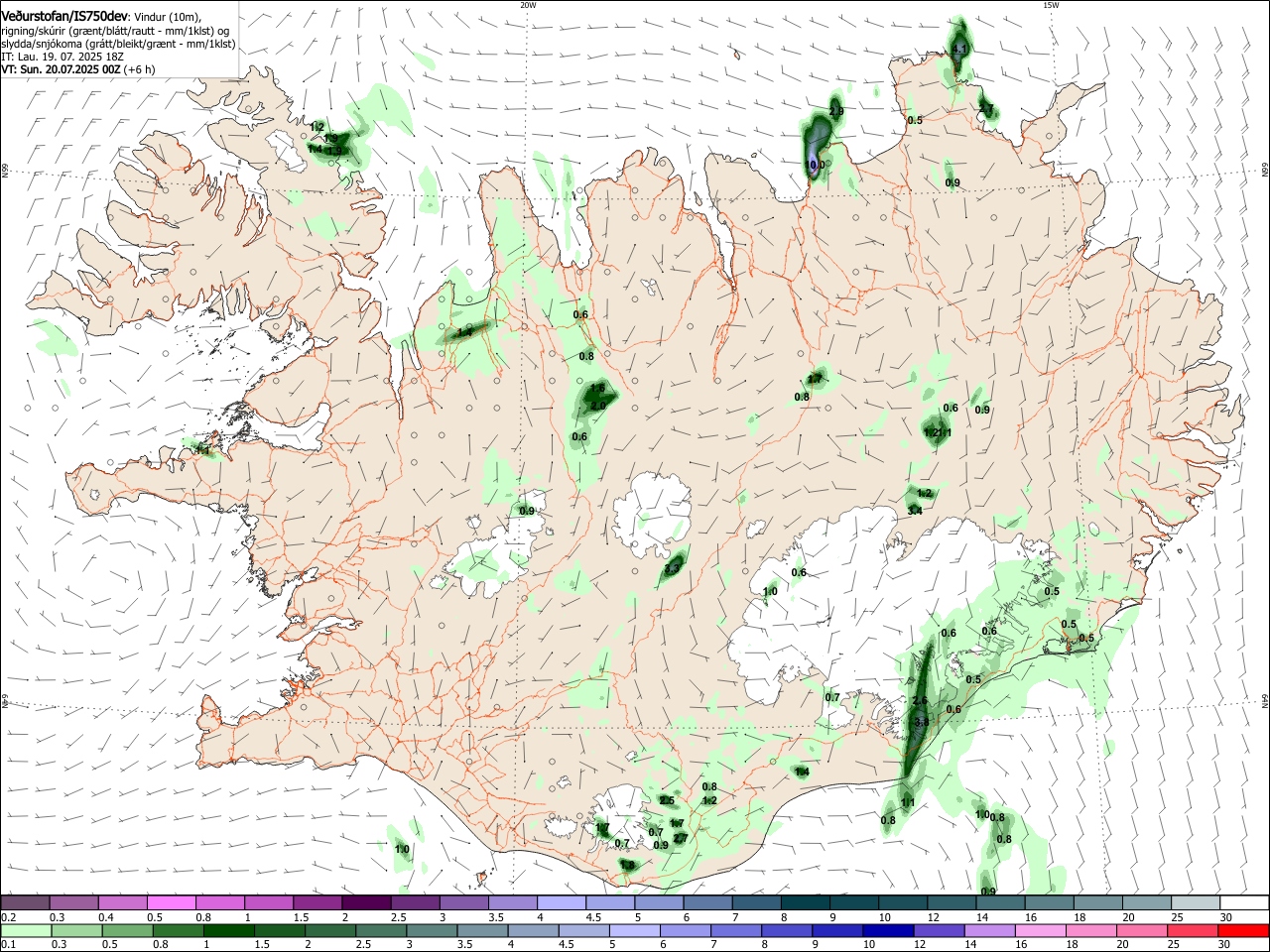
Task: Click the darkest purple swatch labeled 2 in the top row
Action: (366, 902)
